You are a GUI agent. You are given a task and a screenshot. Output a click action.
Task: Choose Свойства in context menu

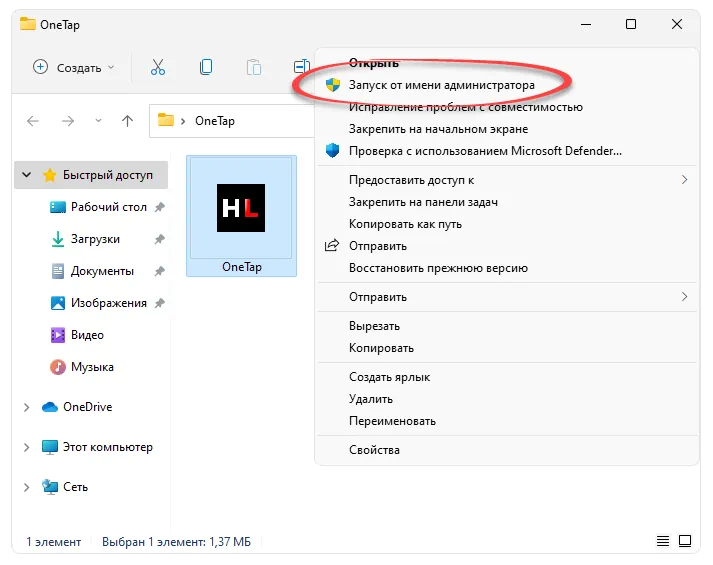point(374,450)
